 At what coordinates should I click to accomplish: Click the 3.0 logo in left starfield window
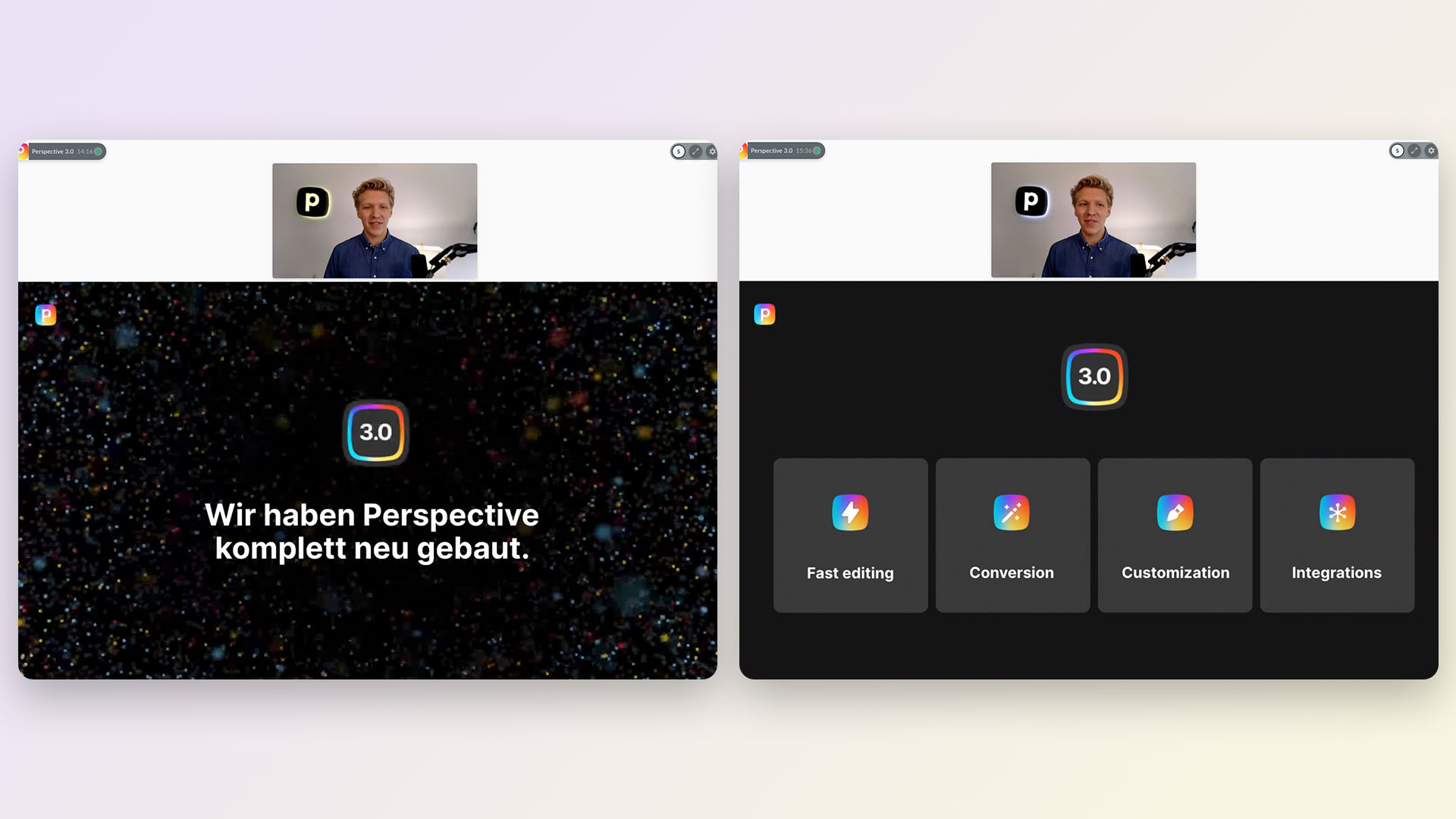pos(375,432)
